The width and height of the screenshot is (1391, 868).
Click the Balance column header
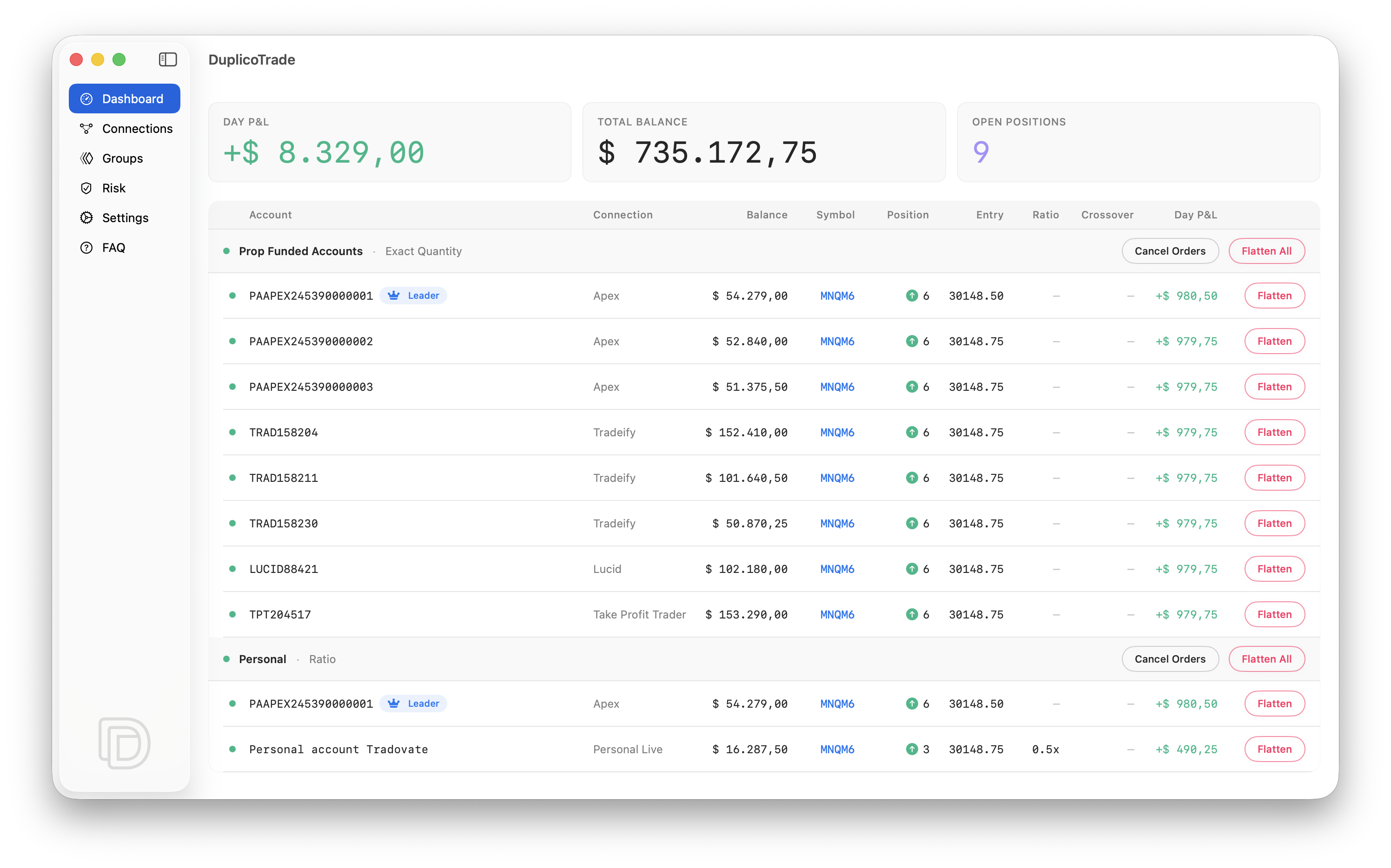coord(767,215)
